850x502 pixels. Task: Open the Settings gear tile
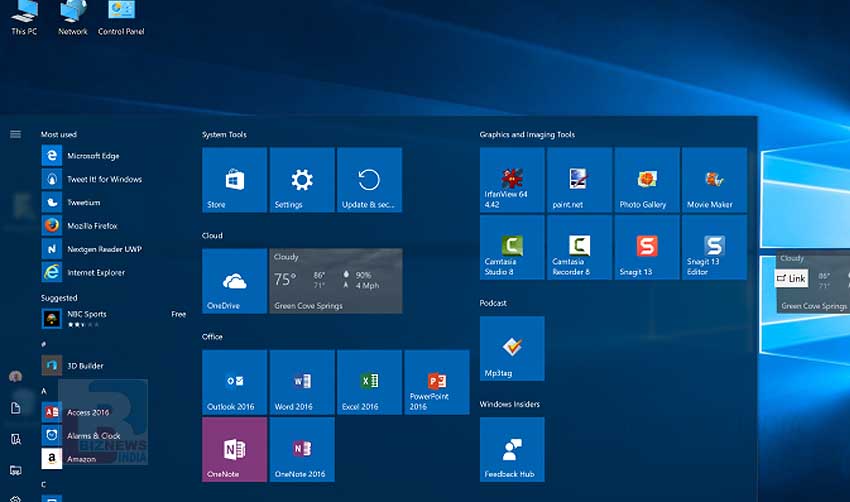(302, 180)
